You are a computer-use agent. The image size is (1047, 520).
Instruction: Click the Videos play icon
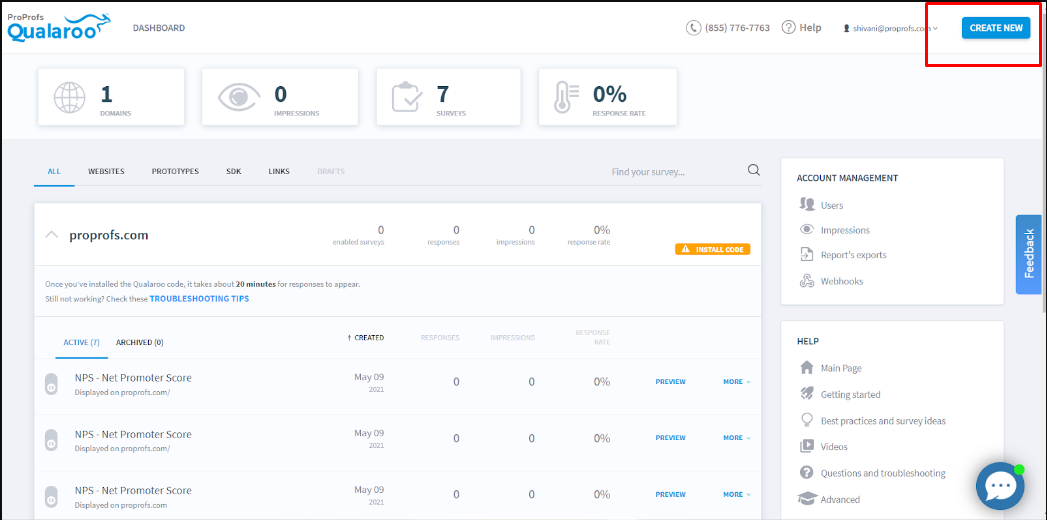pos(807,446)
